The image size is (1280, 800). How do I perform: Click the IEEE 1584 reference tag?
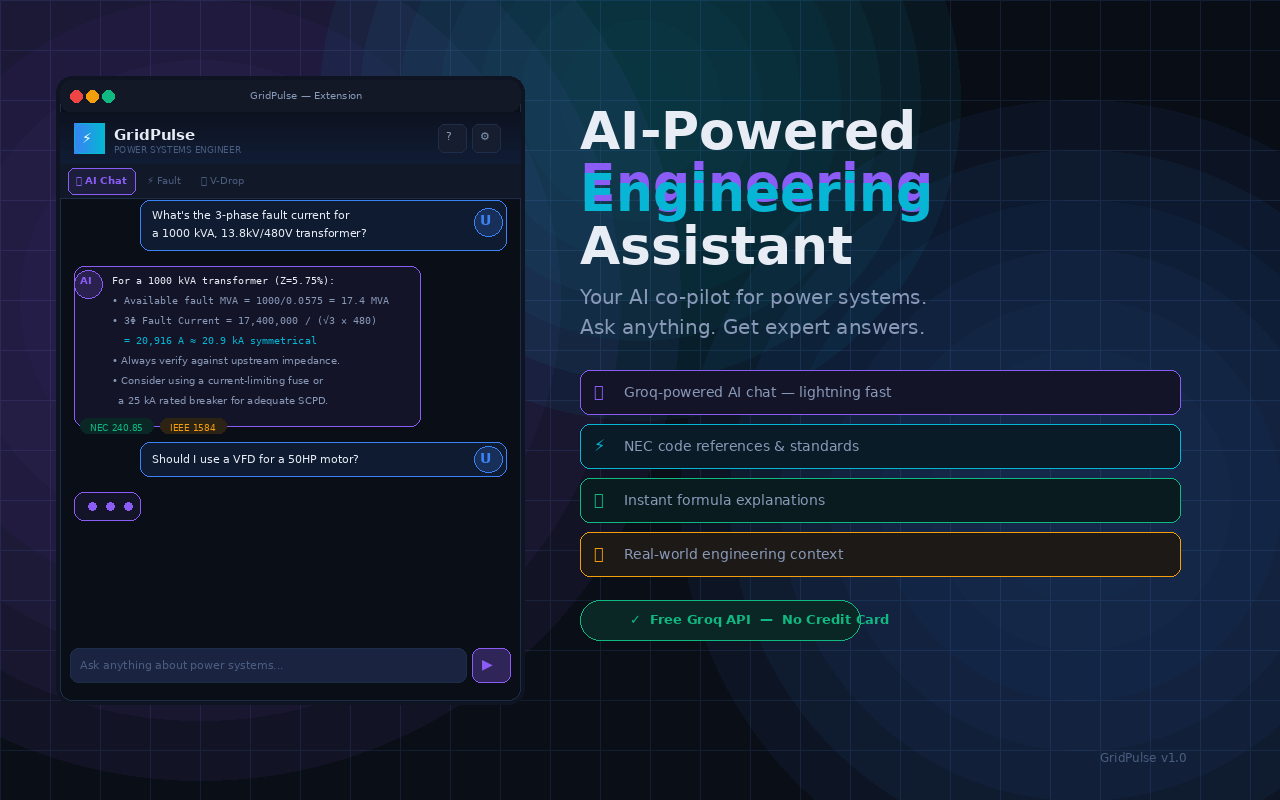coord(193,427)
